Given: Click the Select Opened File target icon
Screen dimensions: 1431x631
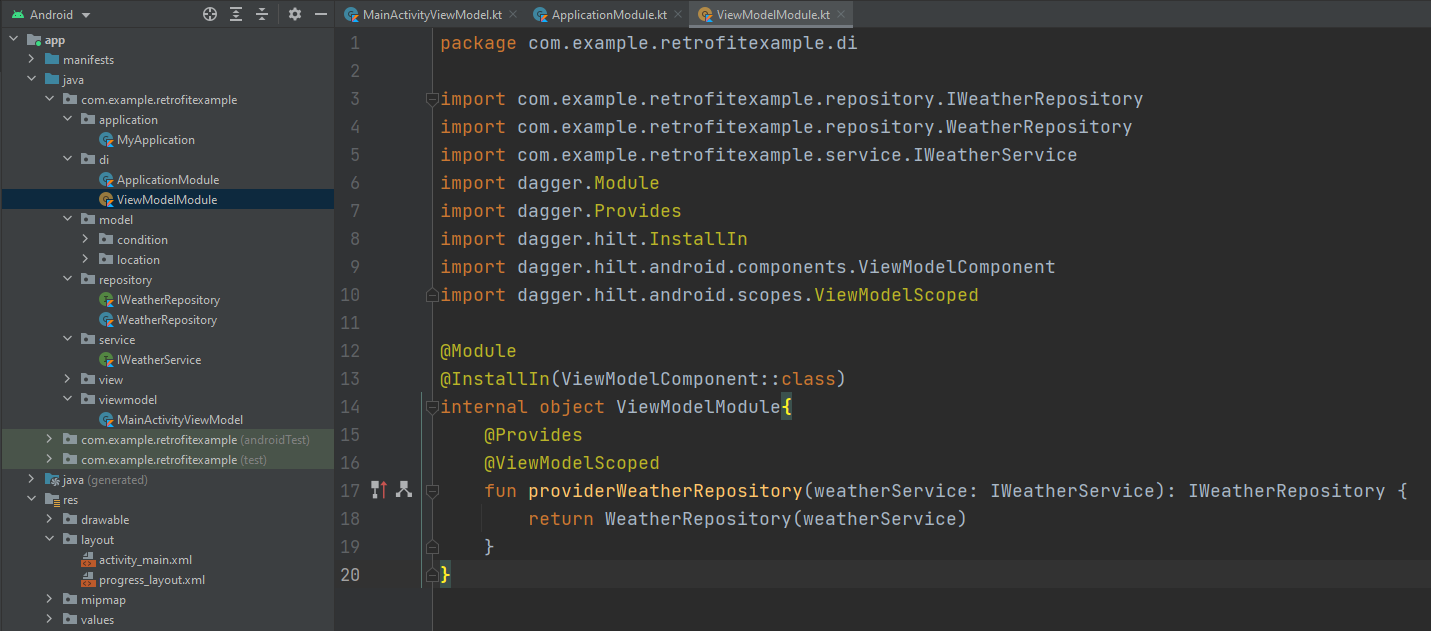Looking at the screenshot, I should coord(209,15).
